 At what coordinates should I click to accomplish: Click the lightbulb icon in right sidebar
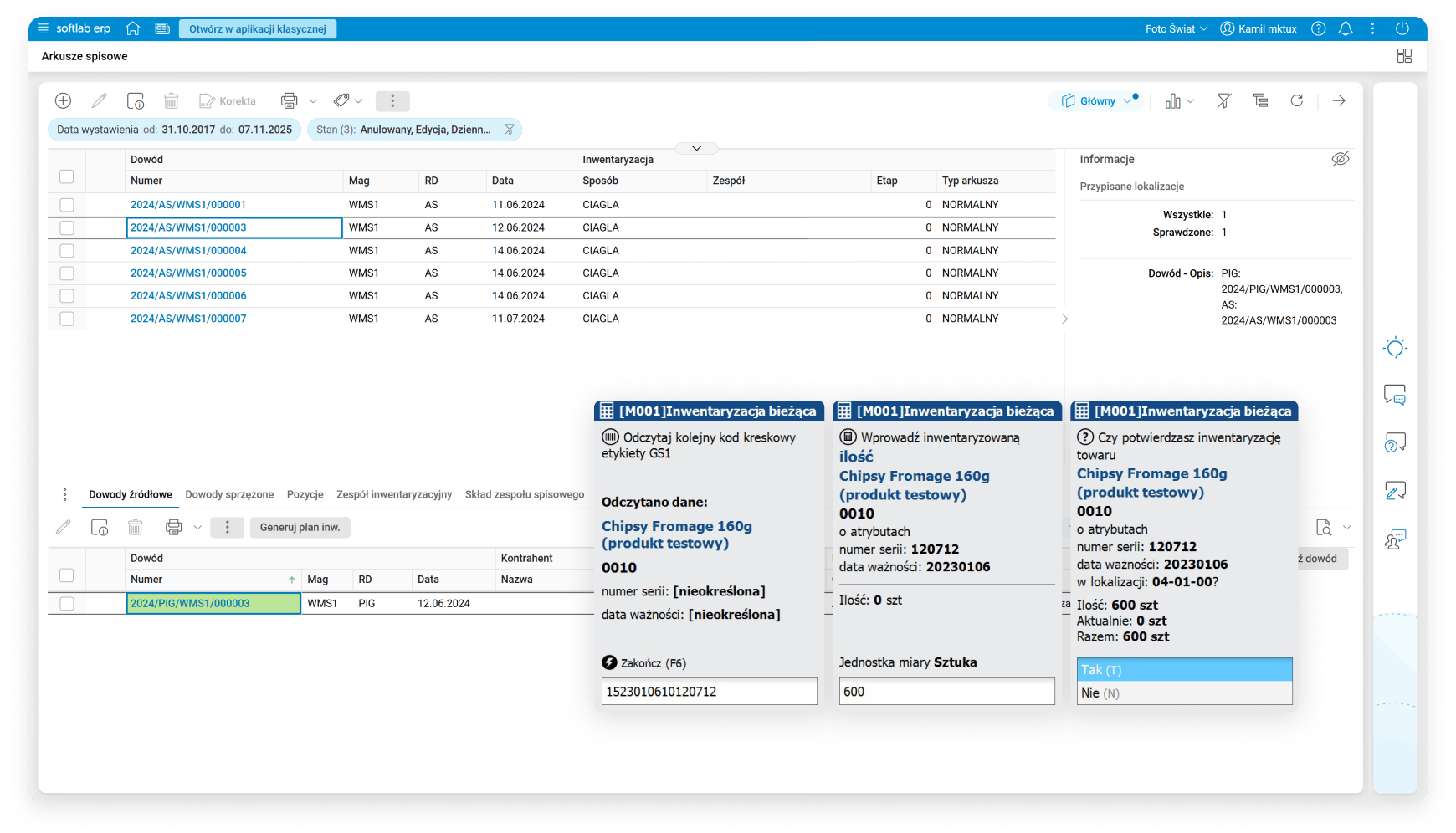point(1395,348)
